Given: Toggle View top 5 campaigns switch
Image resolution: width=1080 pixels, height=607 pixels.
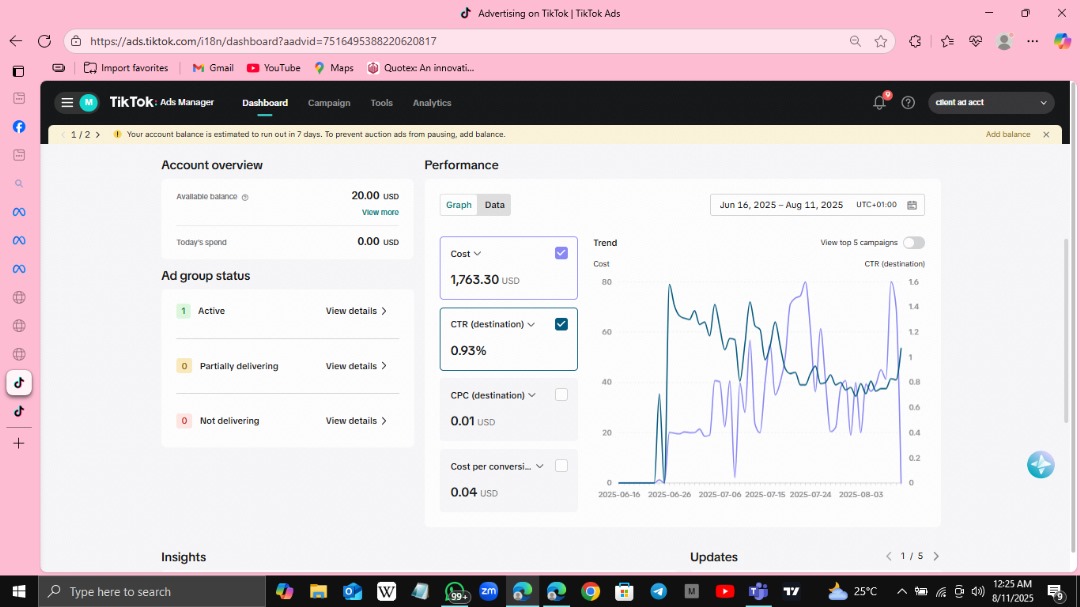Looking at the screenshot, I should click(x=913, y=242).
